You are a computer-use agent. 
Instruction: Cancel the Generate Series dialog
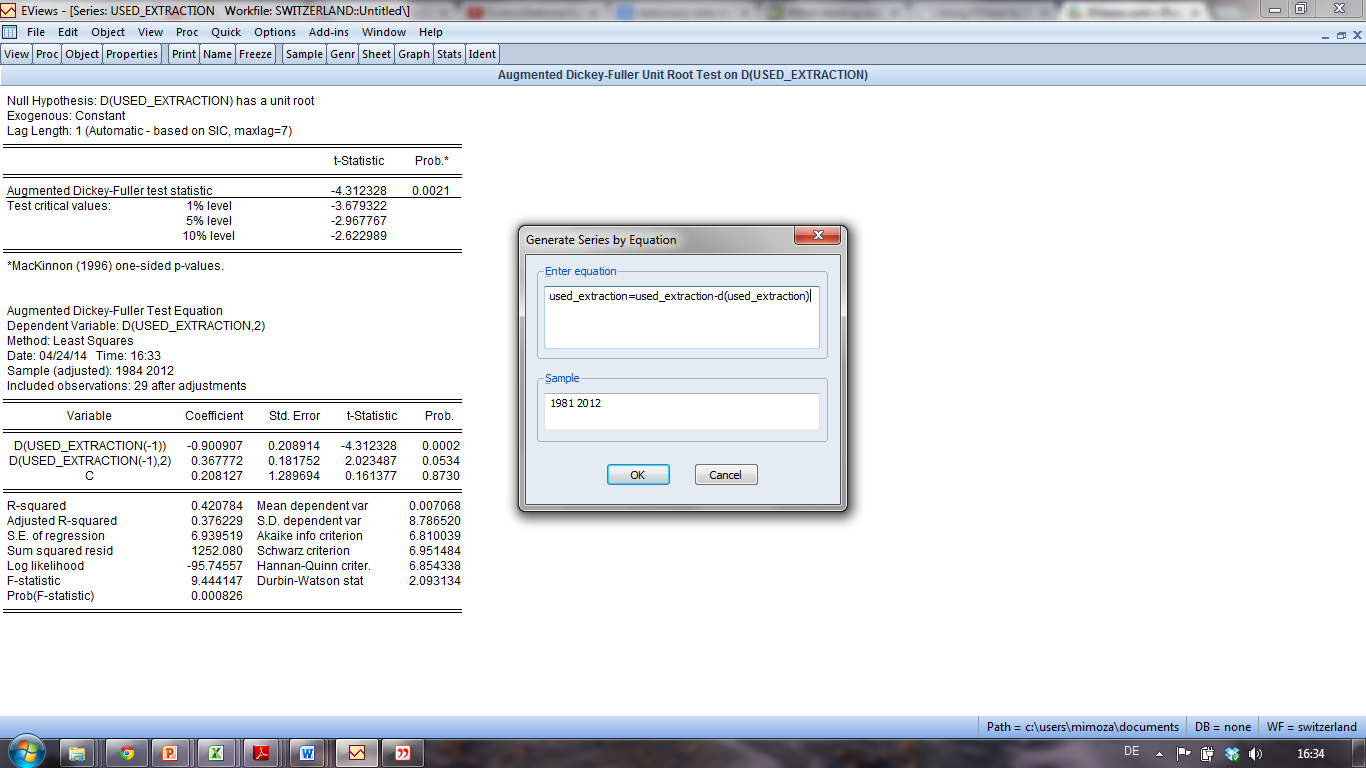click(x=726, y=474)
